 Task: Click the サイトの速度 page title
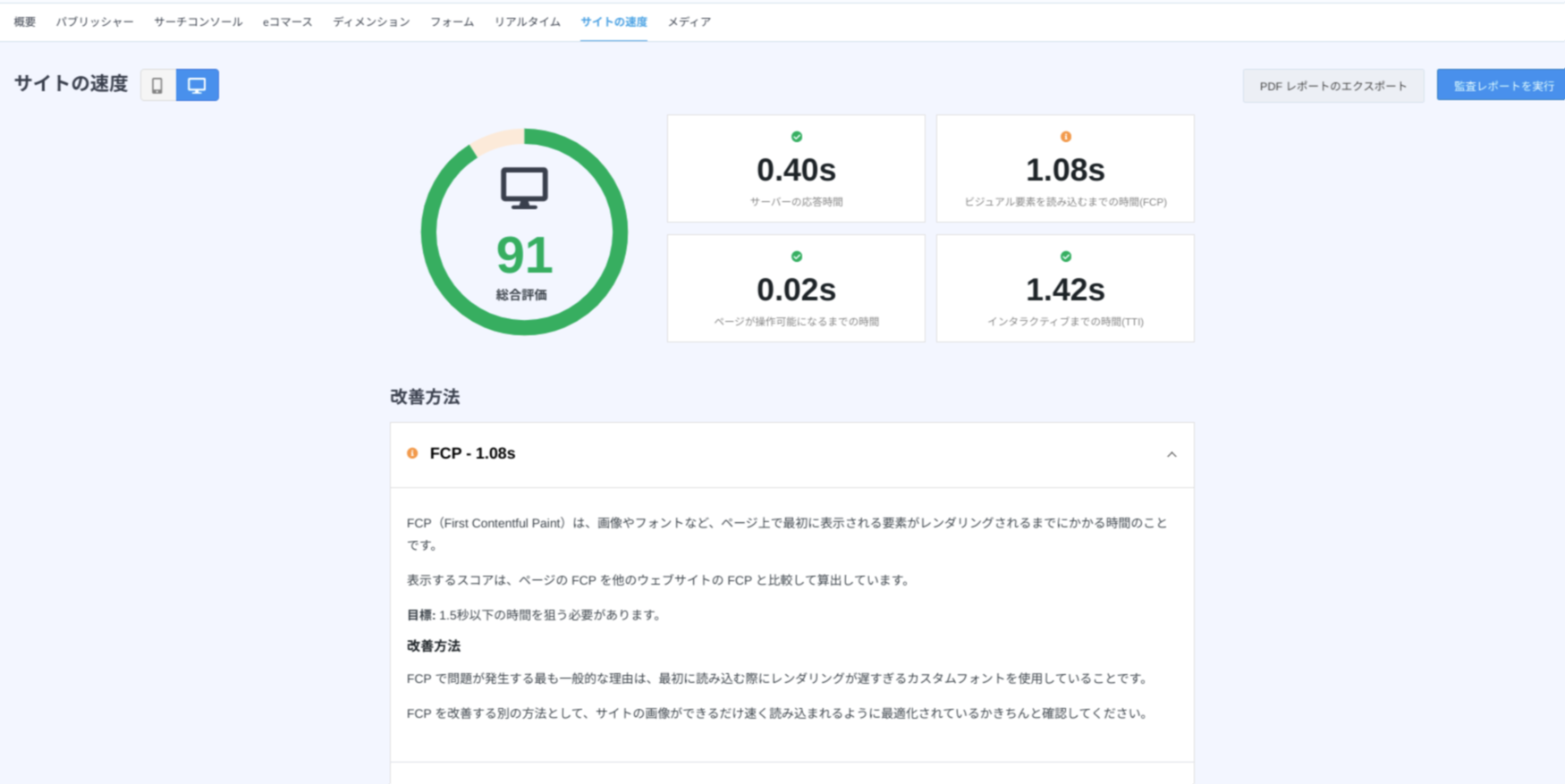coord(71,84)
